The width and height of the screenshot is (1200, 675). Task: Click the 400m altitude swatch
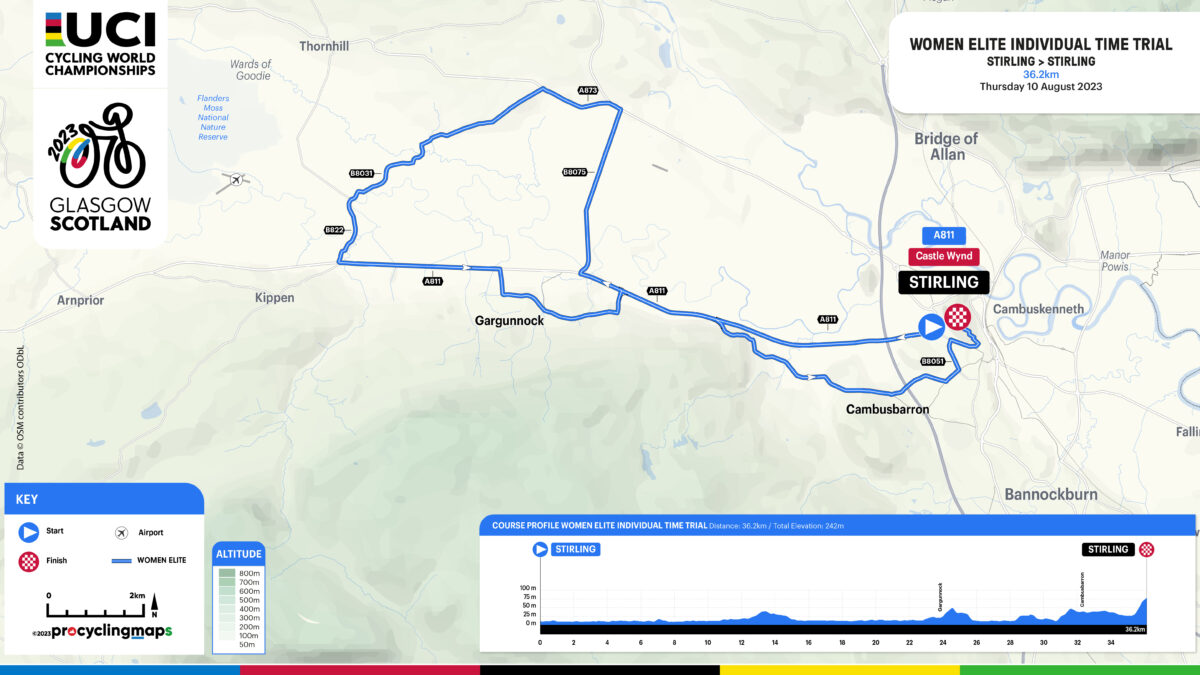[x=227, y=609]
